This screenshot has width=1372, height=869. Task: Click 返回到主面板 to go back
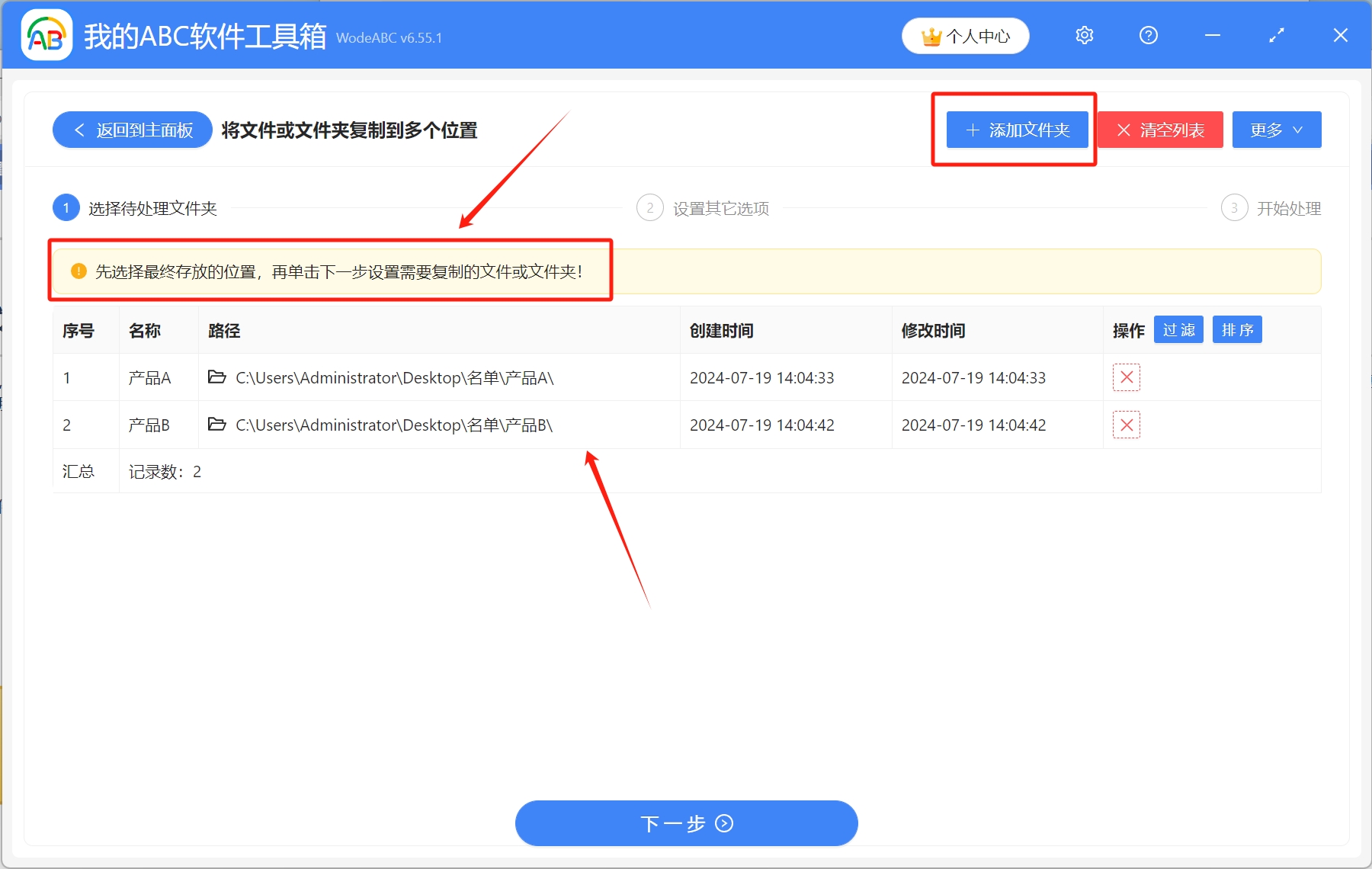pyautogui.click(x=131, y=130)
